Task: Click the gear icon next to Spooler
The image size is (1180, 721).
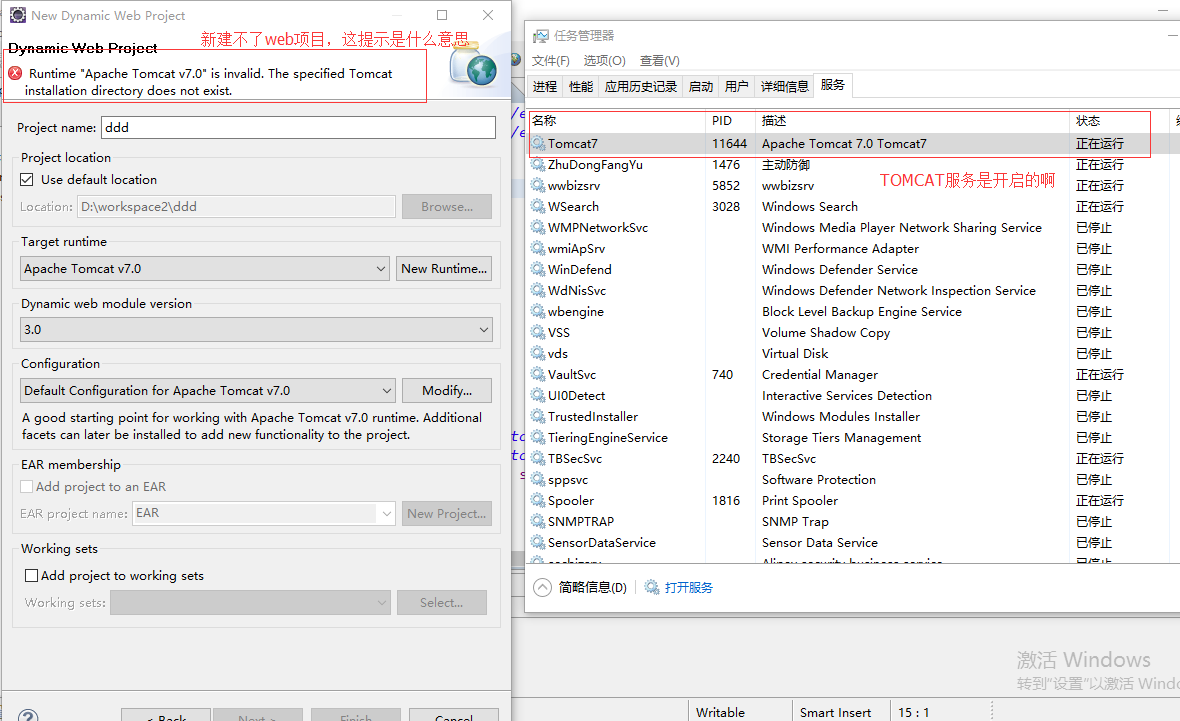Action: tap(538, 500)
